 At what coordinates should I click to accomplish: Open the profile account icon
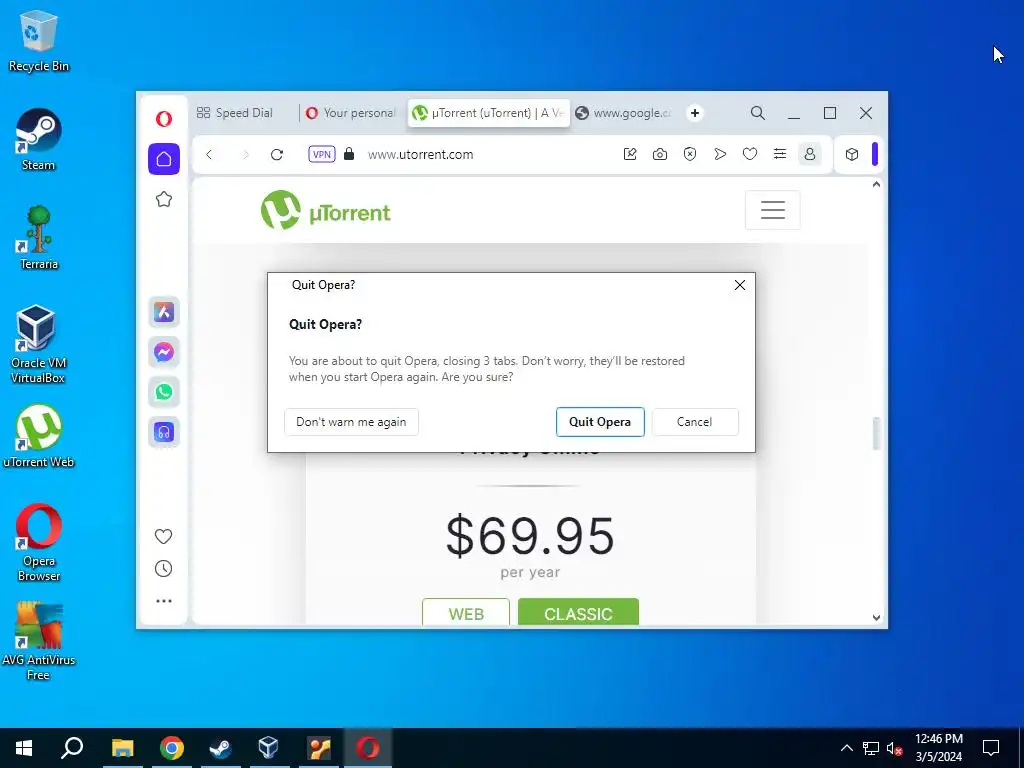[x=810, y=155]
